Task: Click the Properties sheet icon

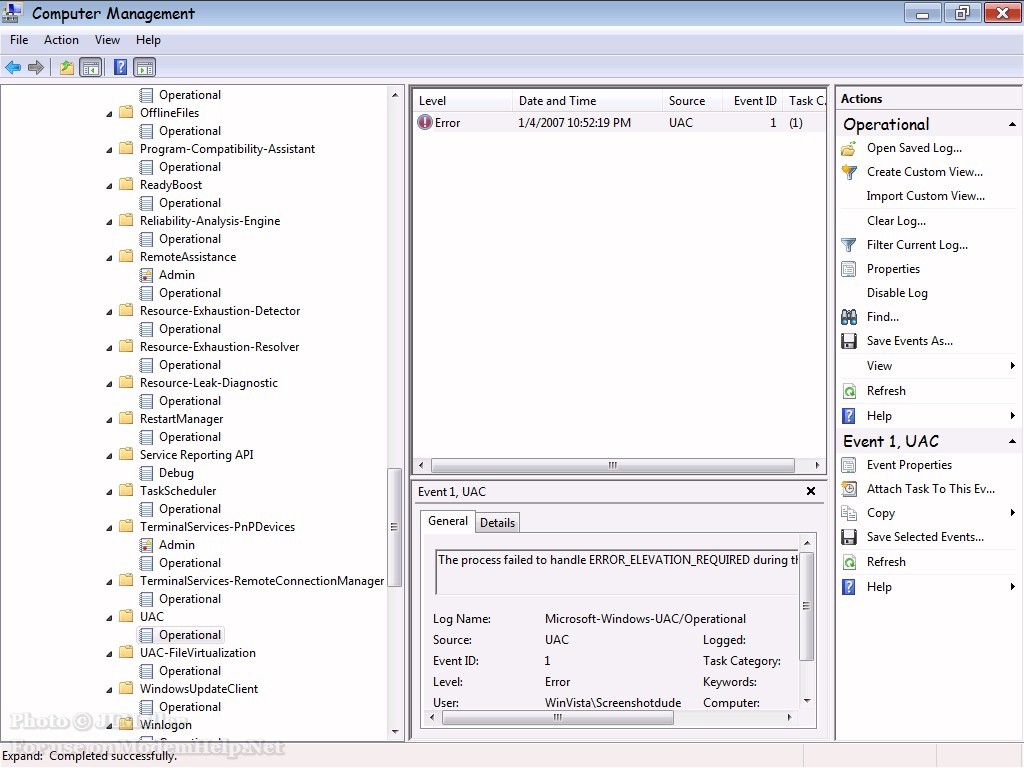Action: pyautogui.click(x=849, y=269)
